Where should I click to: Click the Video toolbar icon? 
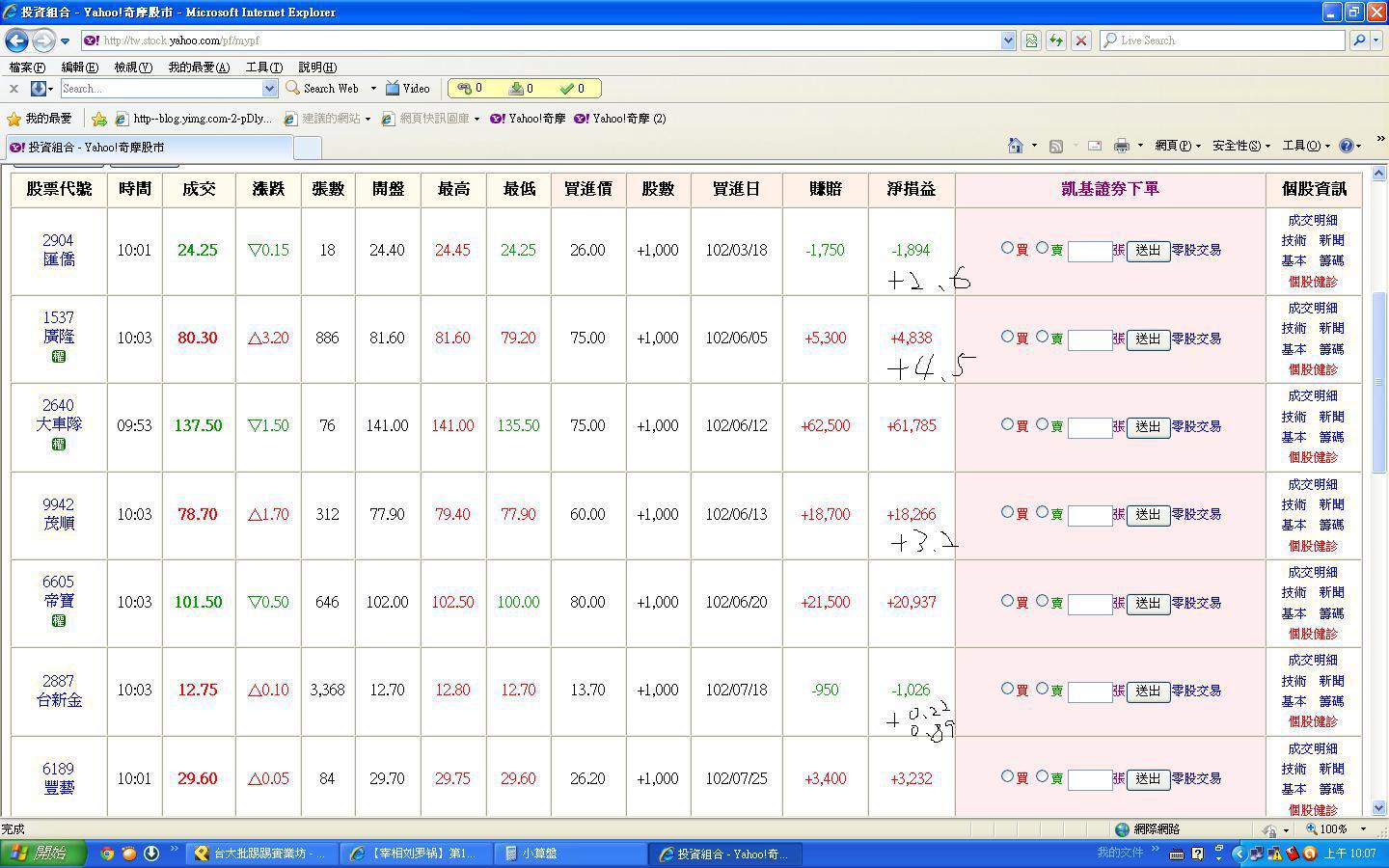click(408, 88)
